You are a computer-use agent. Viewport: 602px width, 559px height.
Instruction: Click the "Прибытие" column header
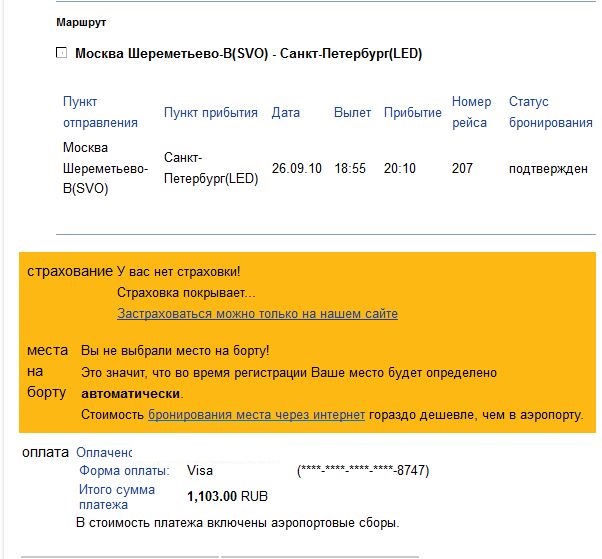click(412, 113)
